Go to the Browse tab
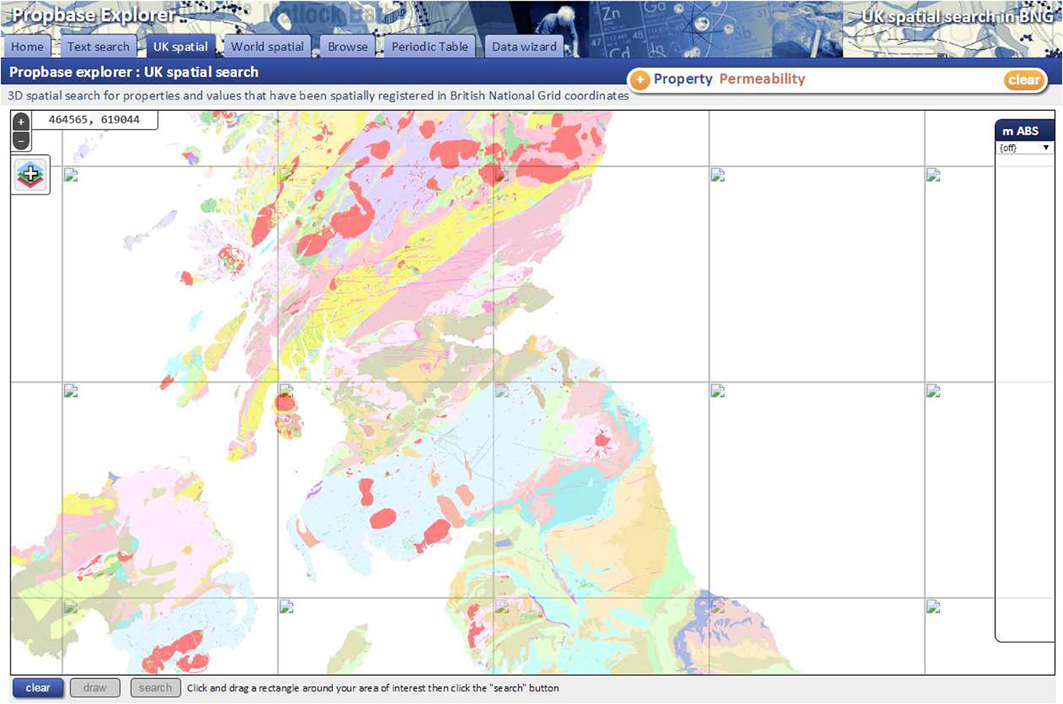The height and width of the screenshot is (704, 1063). point(347,46)
